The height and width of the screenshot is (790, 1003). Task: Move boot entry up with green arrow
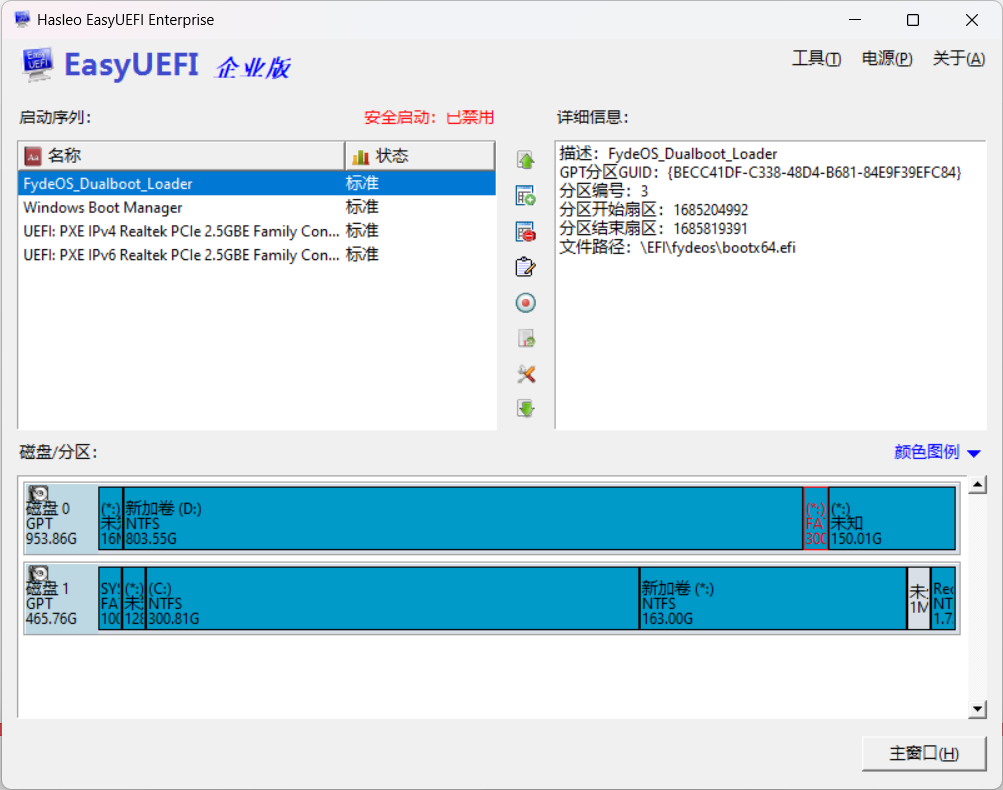[x=526, y=160]
